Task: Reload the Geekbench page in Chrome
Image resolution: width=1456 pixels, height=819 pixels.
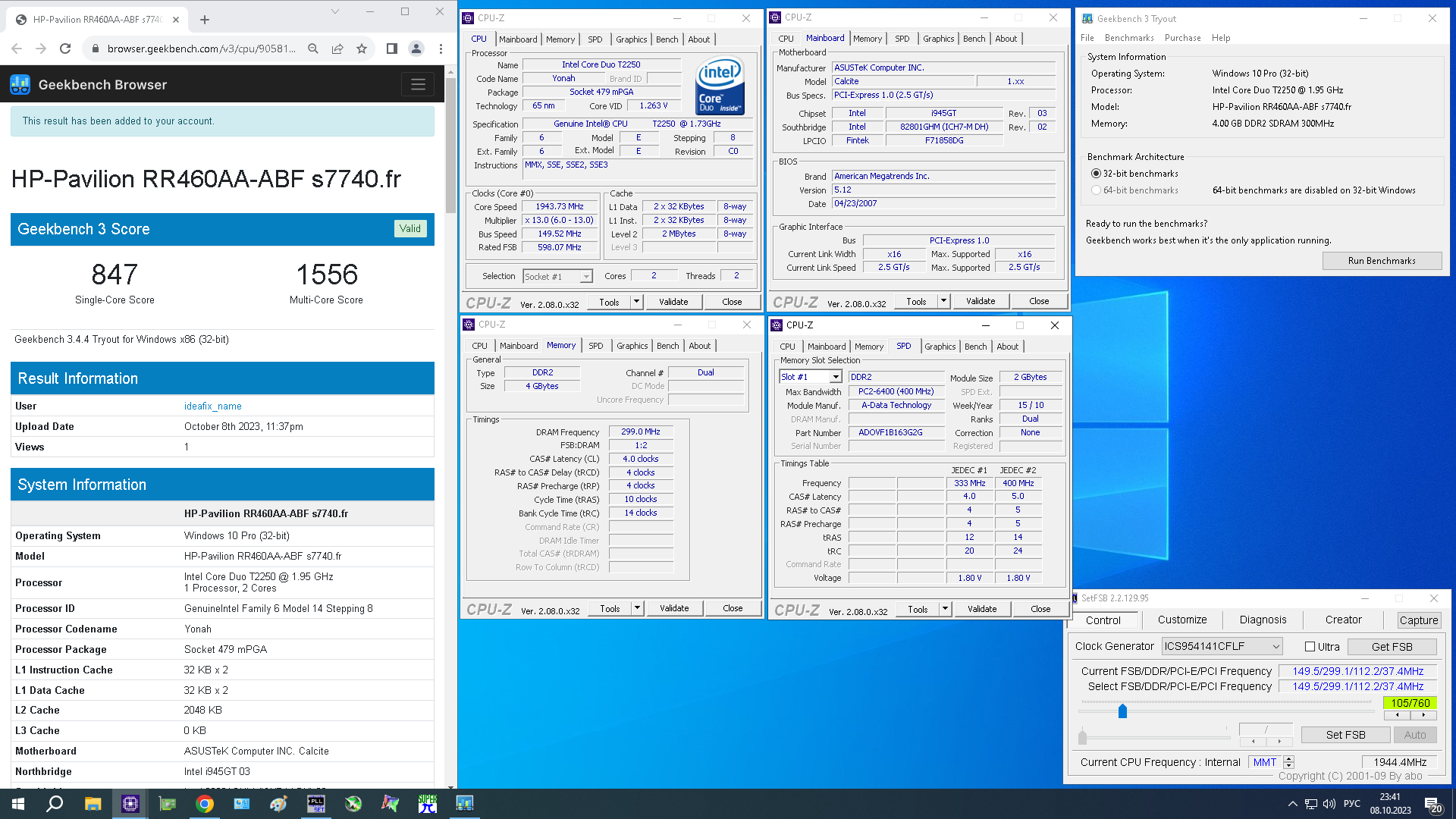Action: pos(65,49)
